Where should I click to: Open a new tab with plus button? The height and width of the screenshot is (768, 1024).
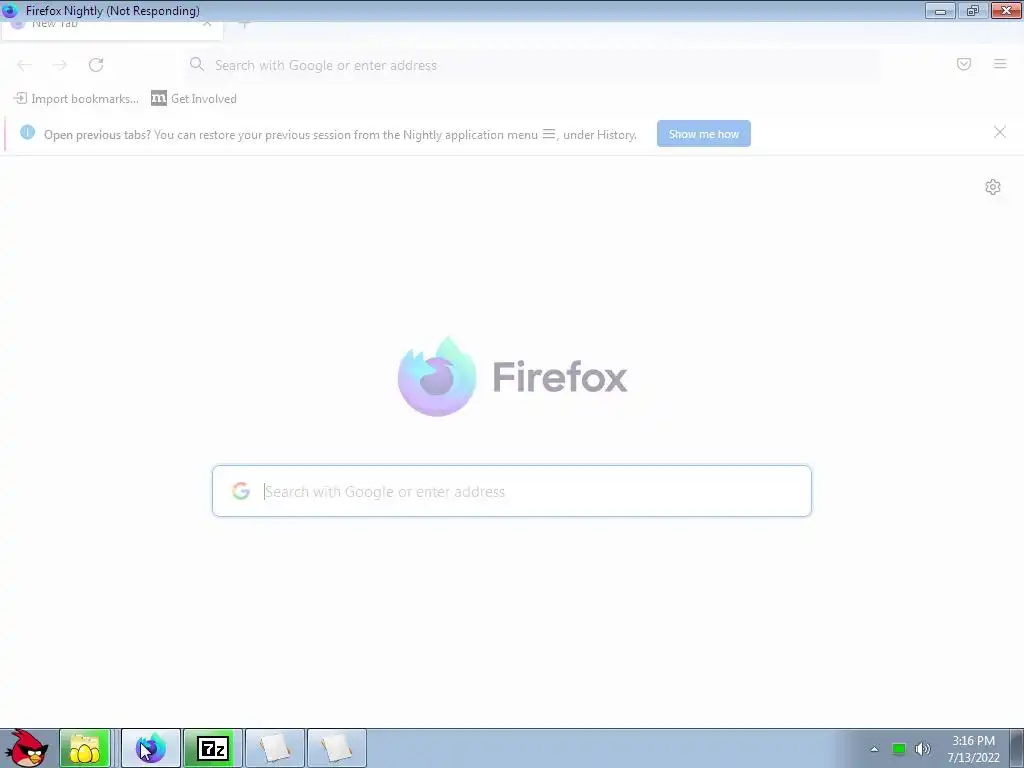click(244, 25)
